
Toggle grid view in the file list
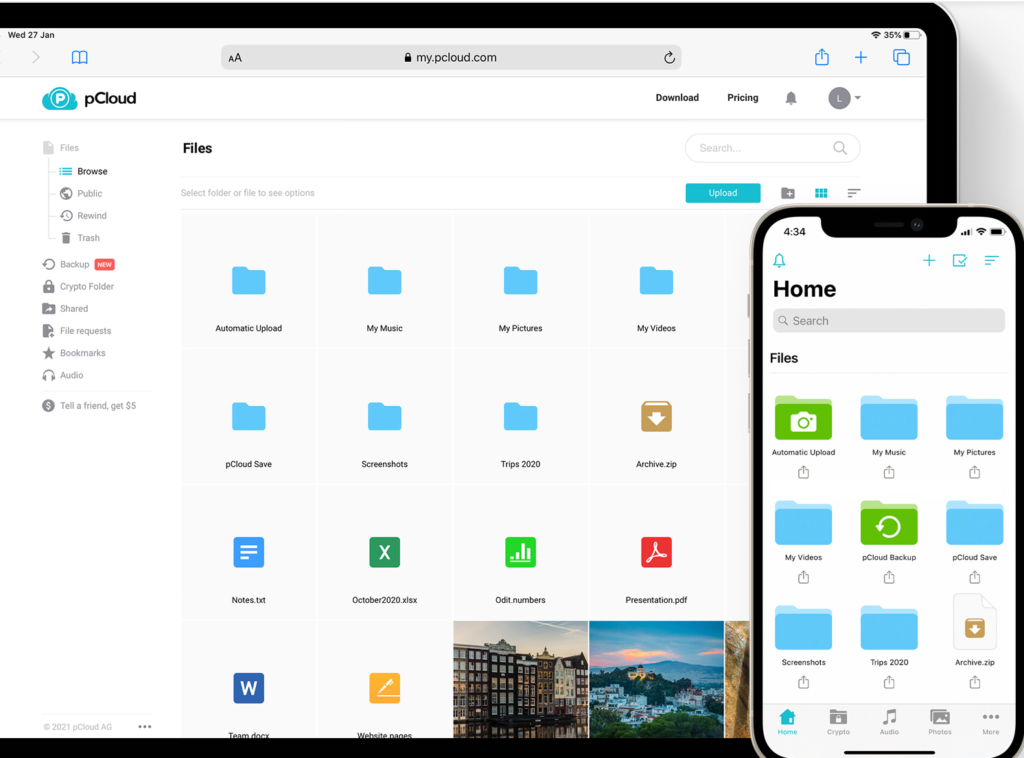[x=820, y=192]
